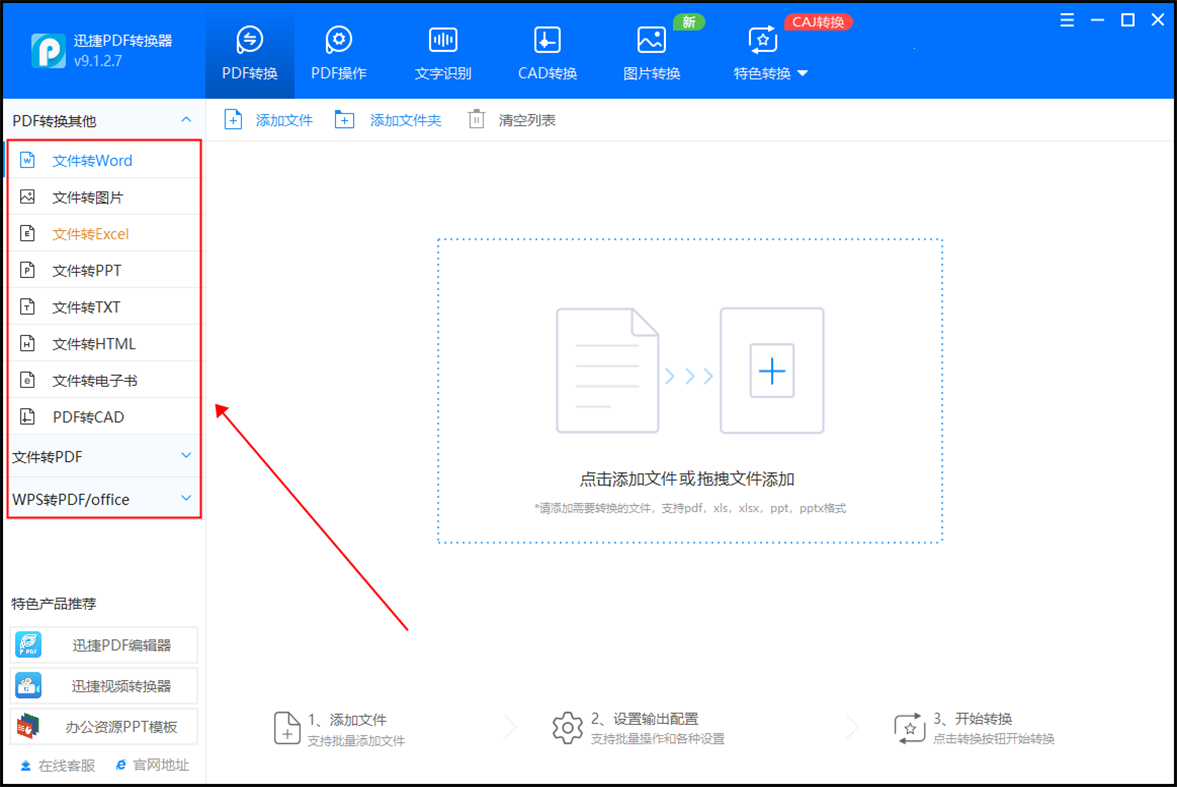Click the 设置输出配置 step text
The width and height of the screenshot is (1177, 787).
656,719
